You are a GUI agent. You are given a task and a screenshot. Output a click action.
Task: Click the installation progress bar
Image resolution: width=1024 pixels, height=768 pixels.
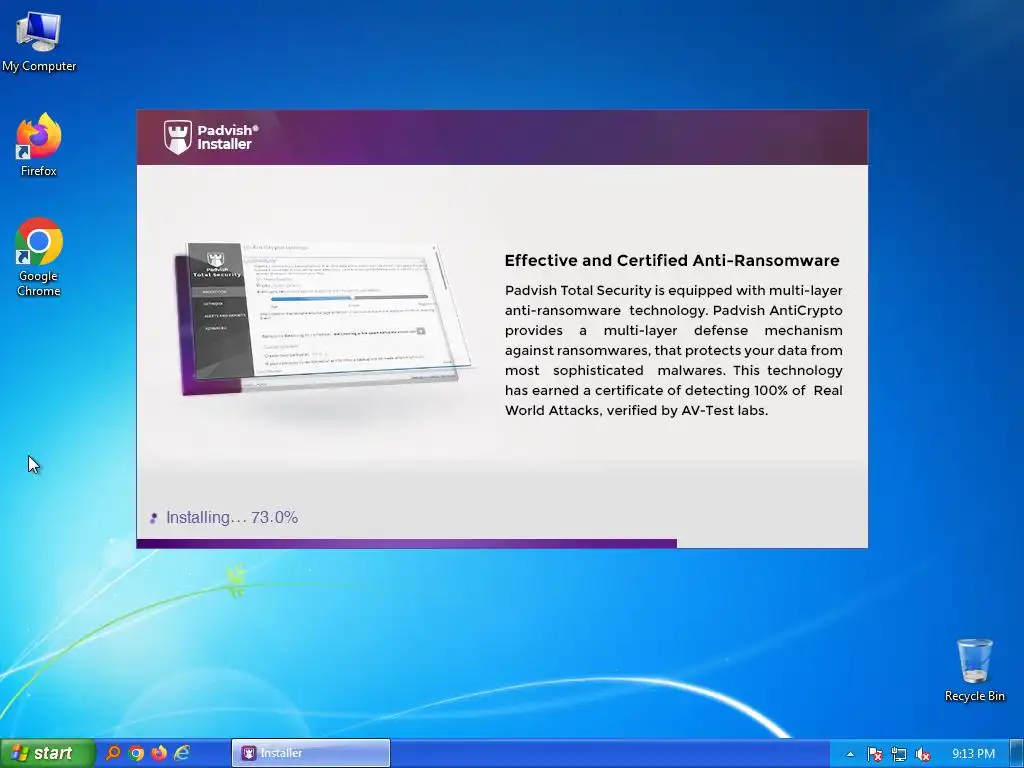(502, 543)
